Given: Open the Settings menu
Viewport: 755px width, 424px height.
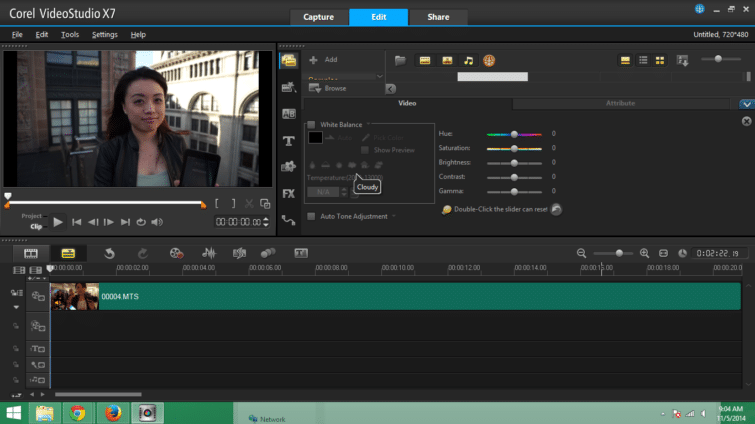Looking at the screenshot, I should (104, 35).
